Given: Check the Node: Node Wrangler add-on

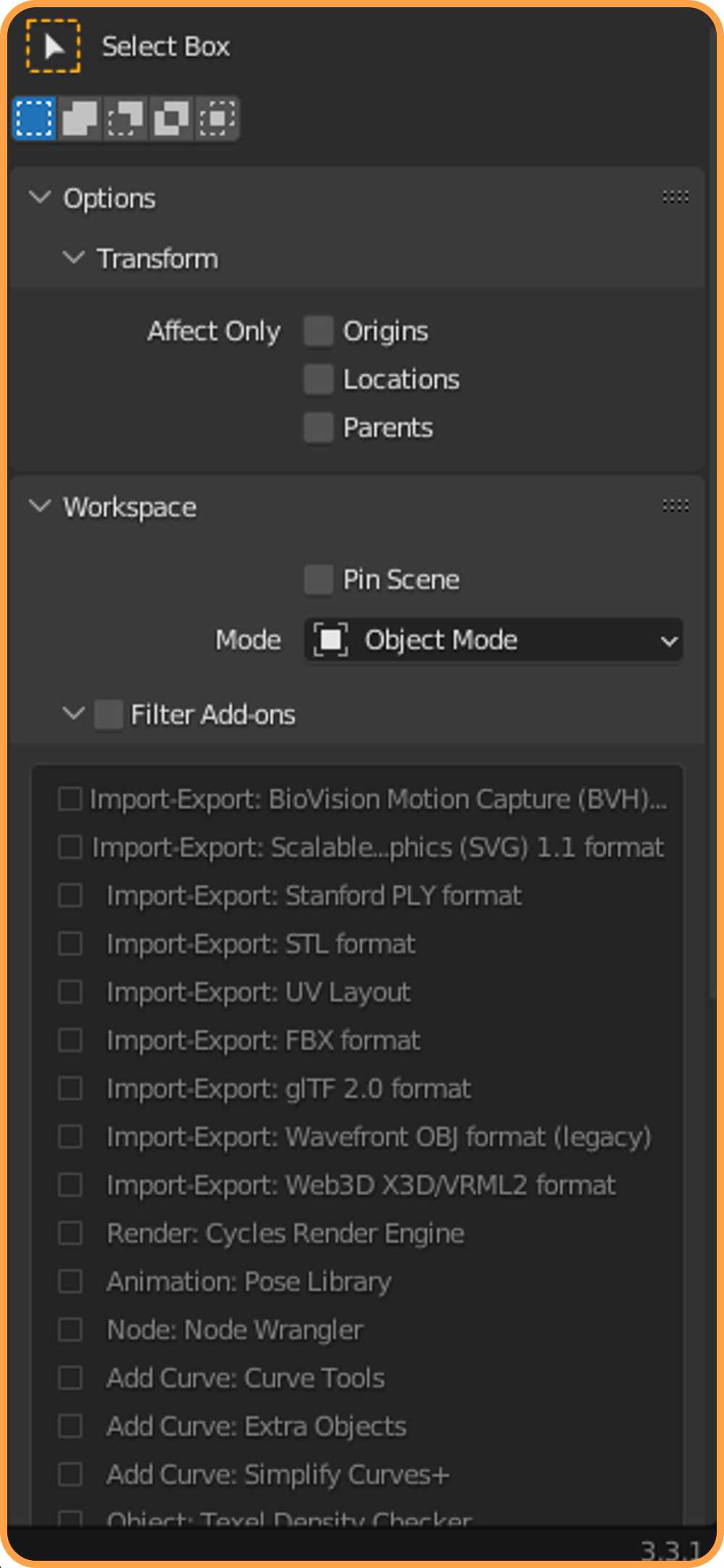Looking at the screenshot, I should point(70,1329).
